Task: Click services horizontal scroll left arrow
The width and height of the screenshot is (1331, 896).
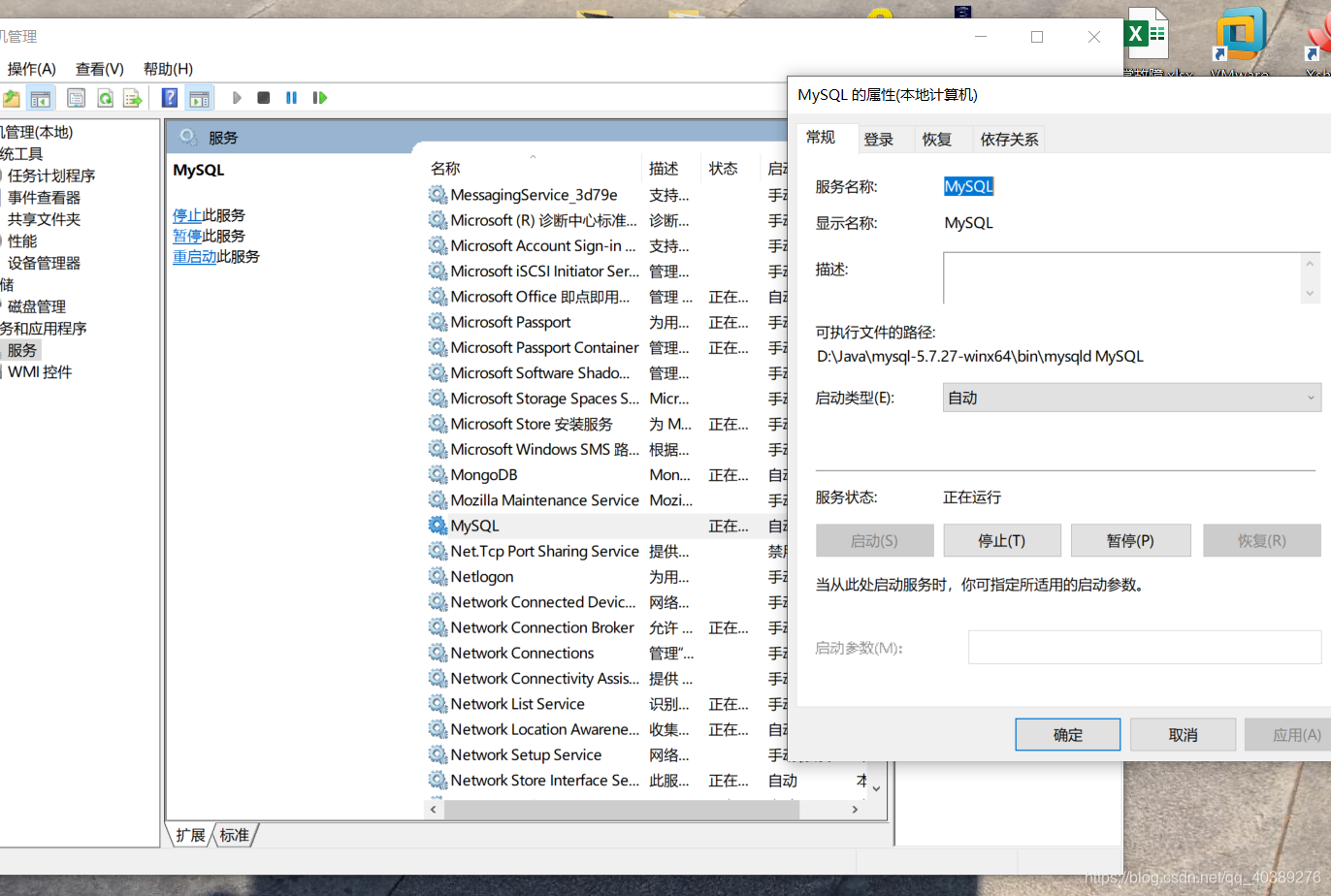Action: pos(433,809)
